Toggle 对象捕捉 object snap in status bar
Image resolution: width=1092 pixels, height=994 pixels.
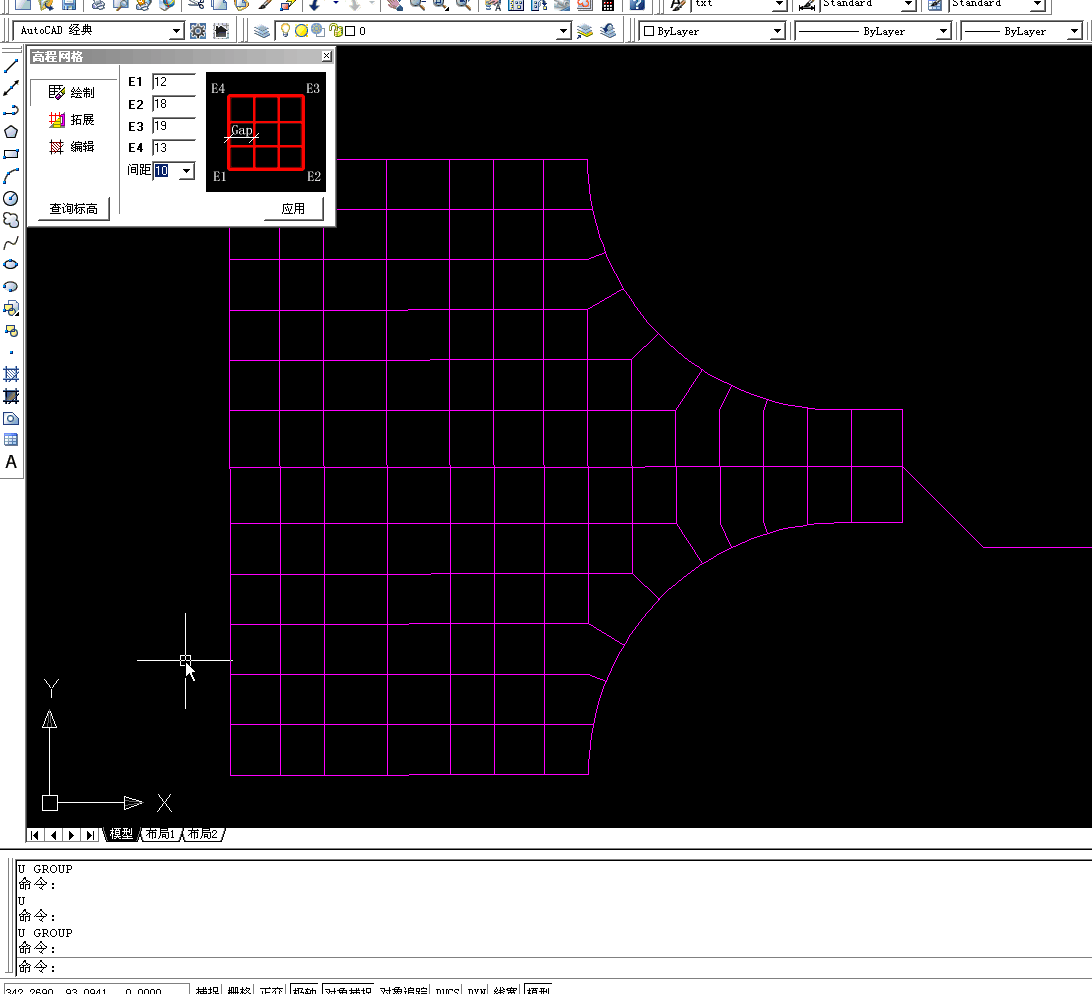348,989
